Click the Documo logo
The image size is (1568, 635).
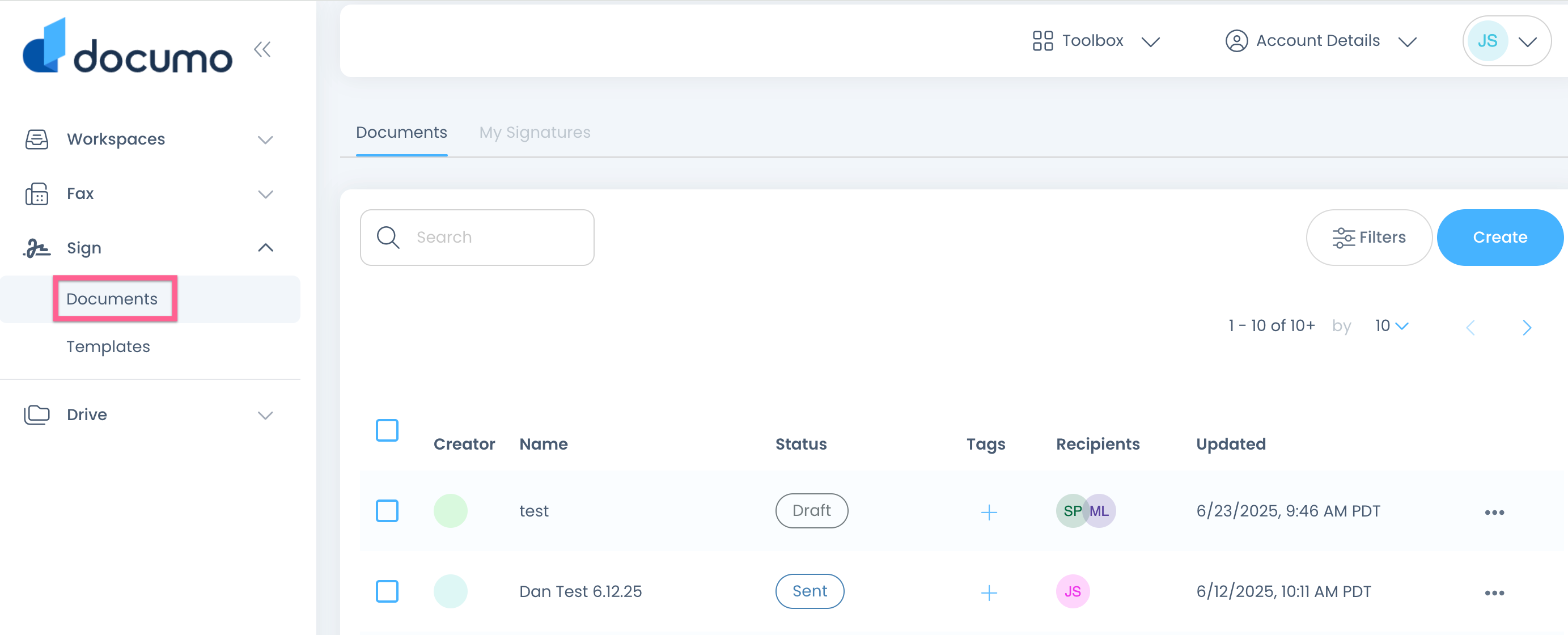127,47
